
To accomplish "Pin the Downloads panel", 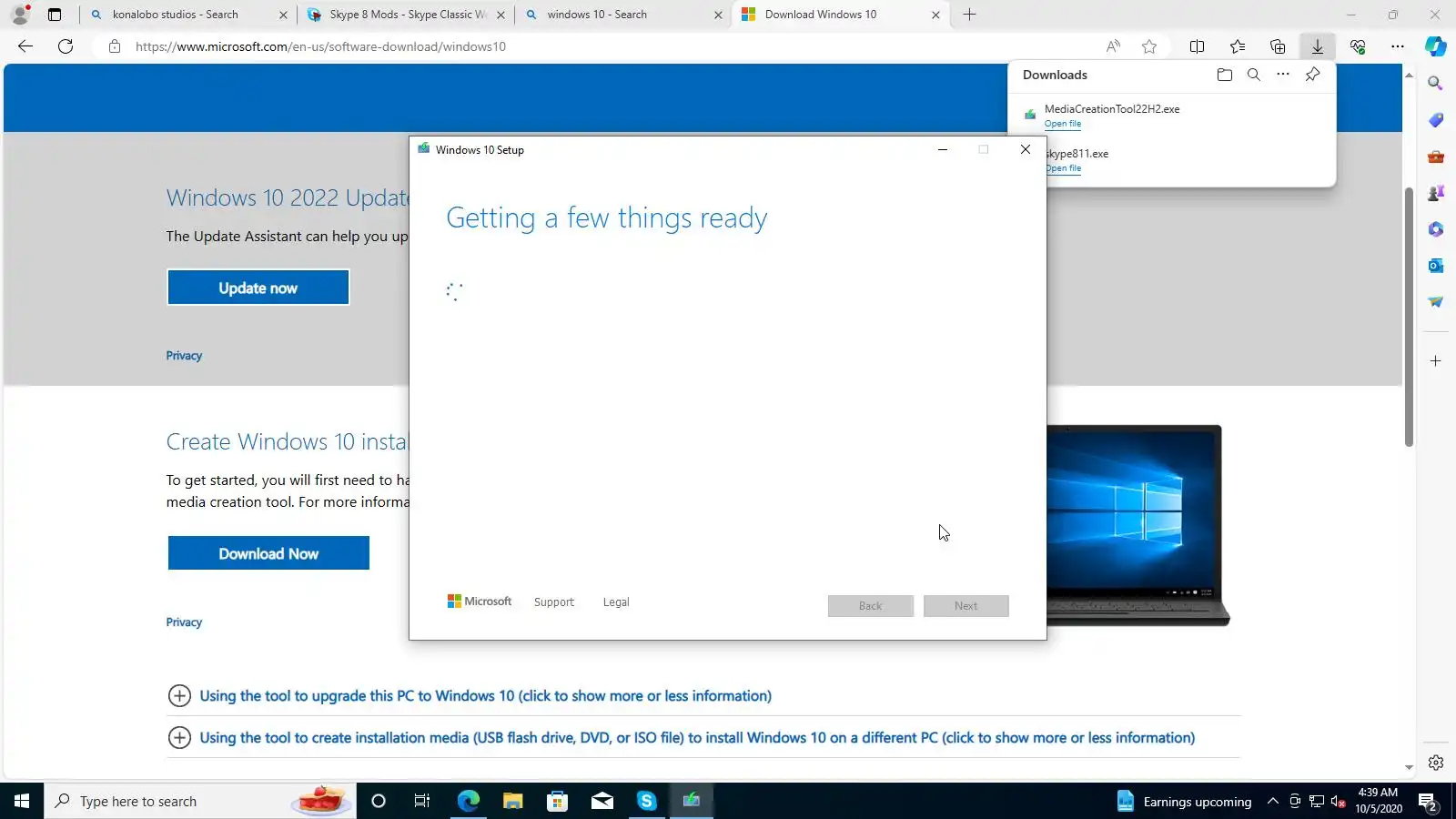I will [x=1312, y=75].
